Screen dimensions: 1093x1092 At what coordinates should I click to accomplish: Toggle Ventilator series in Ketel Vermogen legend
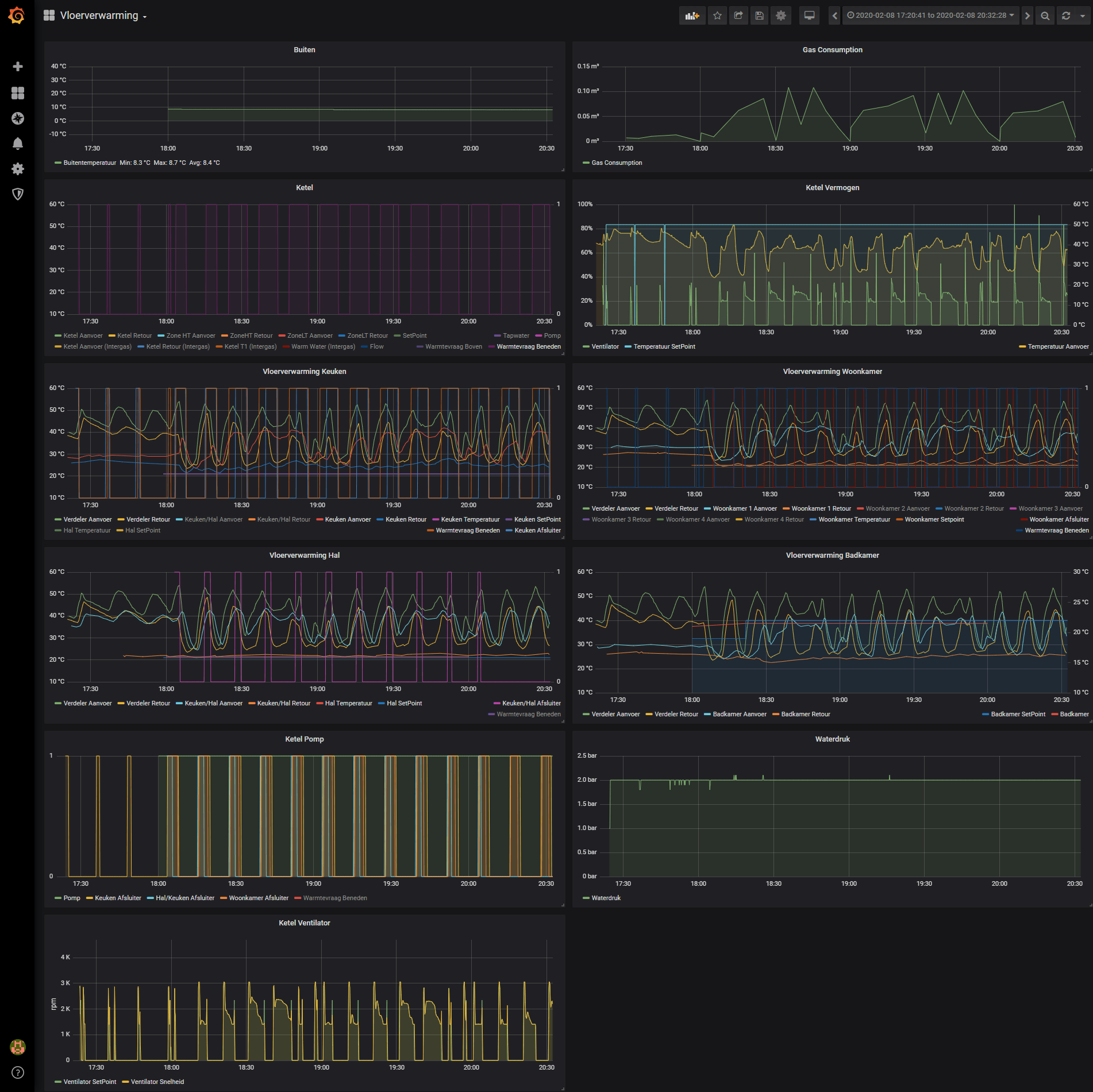[605, 347]
